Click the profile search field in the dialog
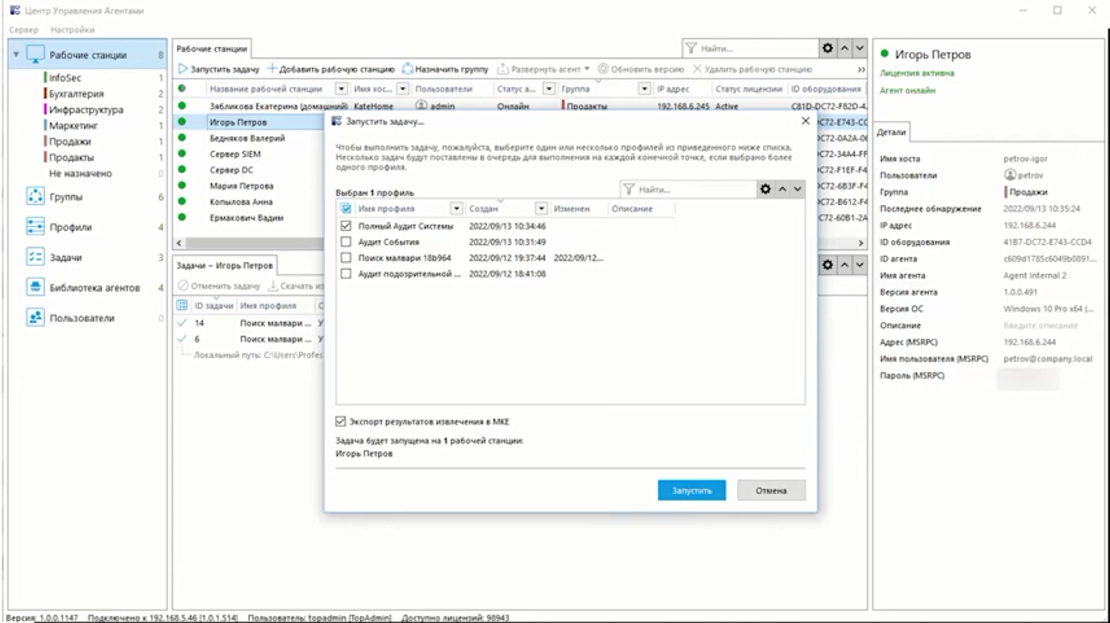 (x=688, y=189)
